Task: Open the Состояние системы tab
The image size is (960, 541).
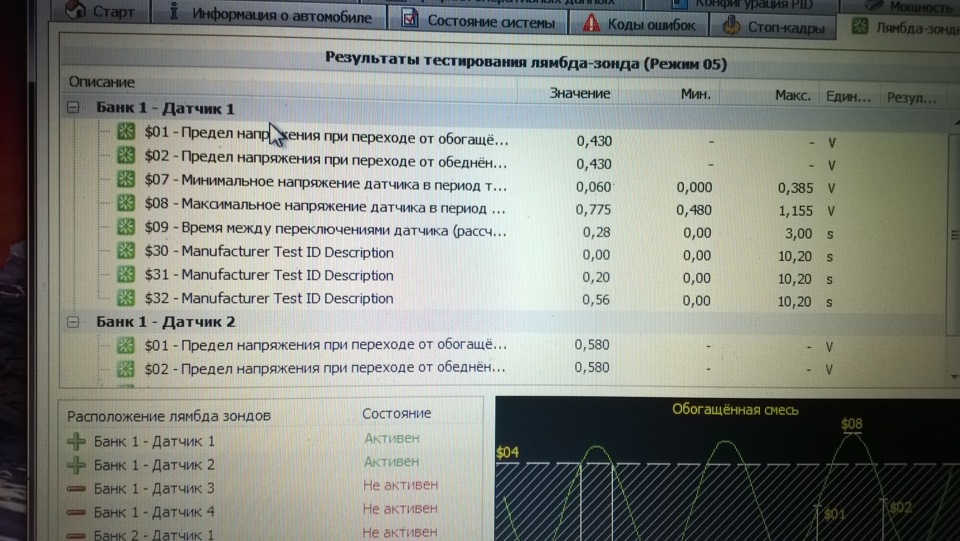Action: click(x=478, y=20)
